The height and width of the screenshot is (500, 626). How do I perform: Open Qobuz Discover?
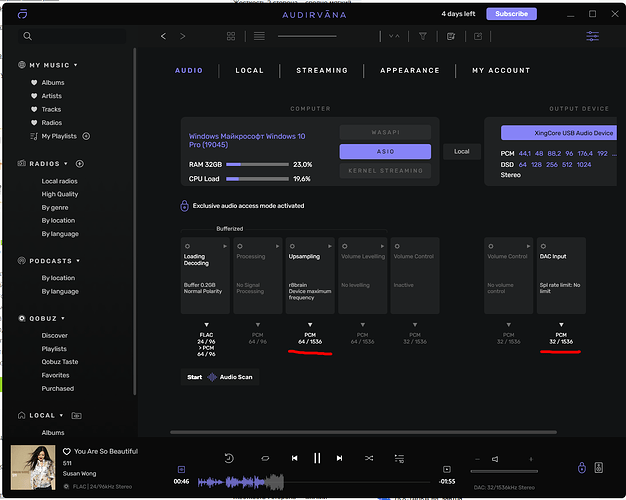[x=54, y=336]
